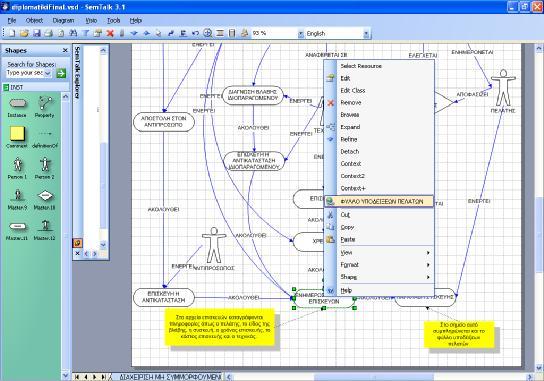Expand the View submenu in context menu
The image size is (544, 381).
point(379,253)
